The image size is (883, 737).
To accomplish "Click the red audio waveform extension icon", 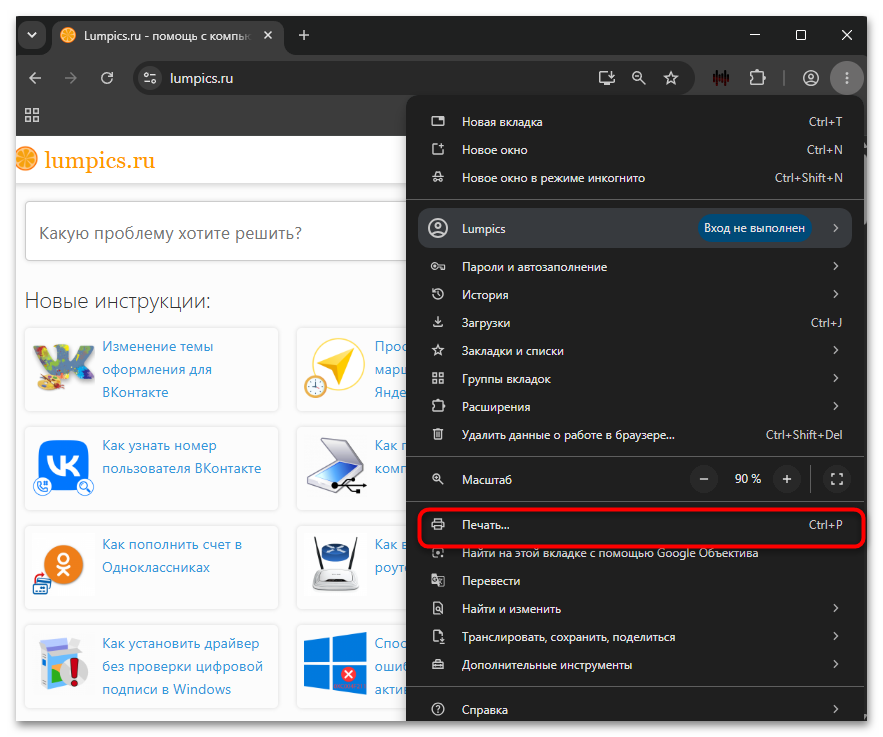I will pos(721,78).
